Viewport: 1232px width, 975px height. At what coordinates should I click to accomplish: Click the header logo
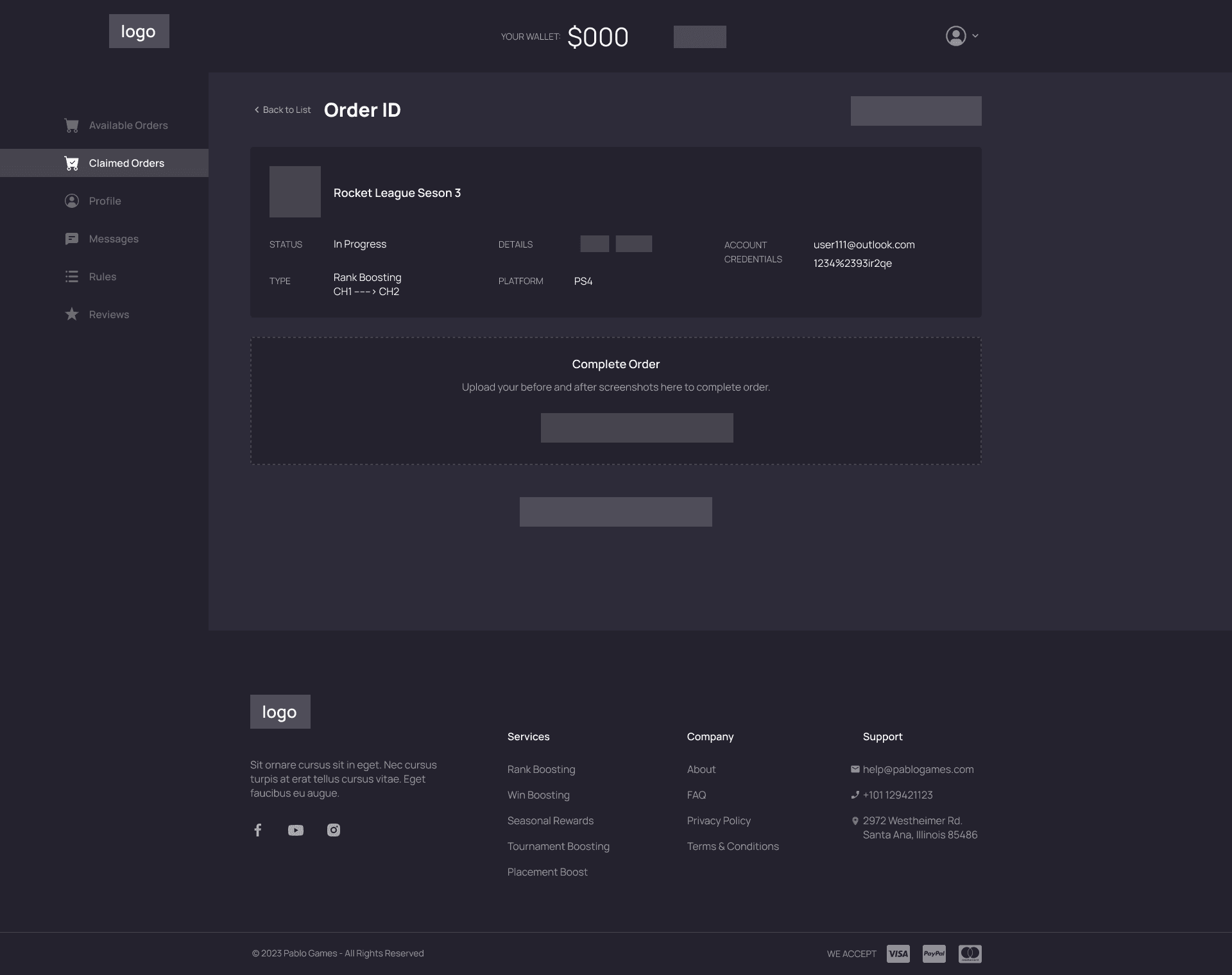click(139, 31)
